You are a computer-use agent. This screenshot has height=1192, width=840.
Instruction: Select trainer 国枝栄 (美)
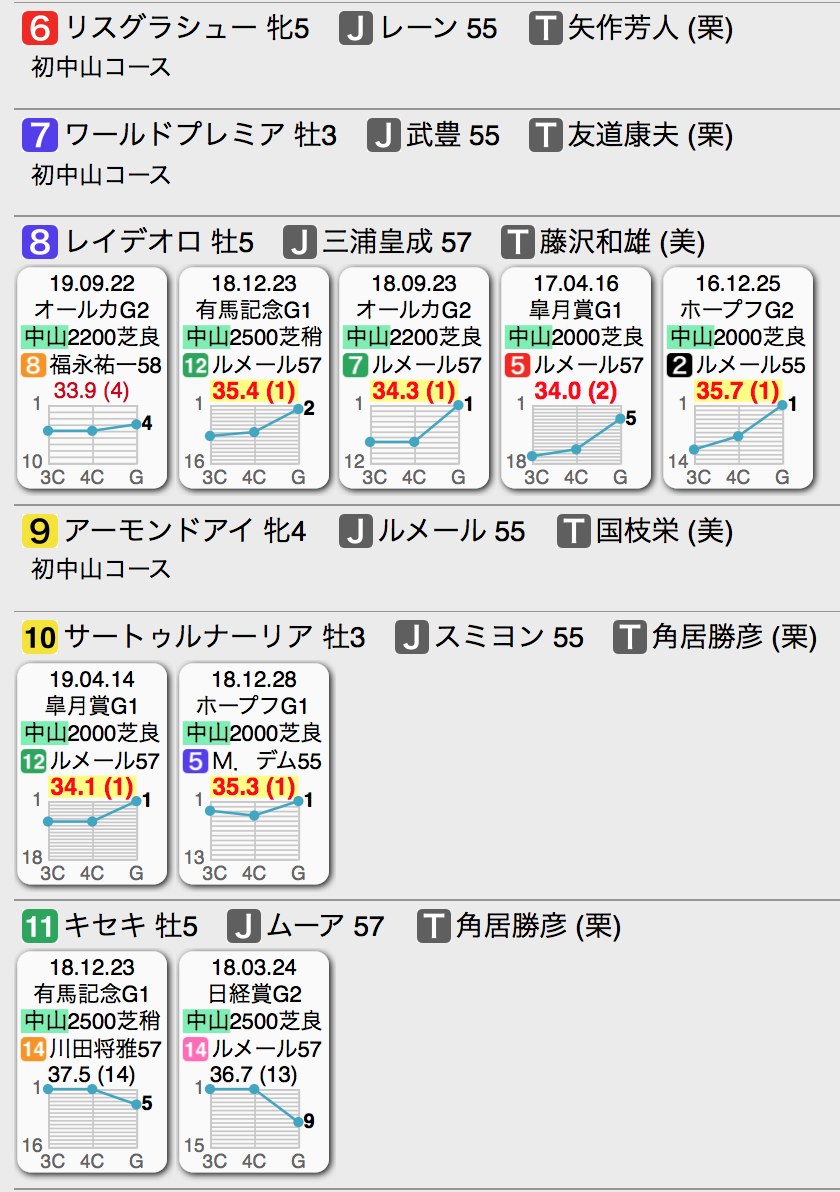tap(665, 531)
